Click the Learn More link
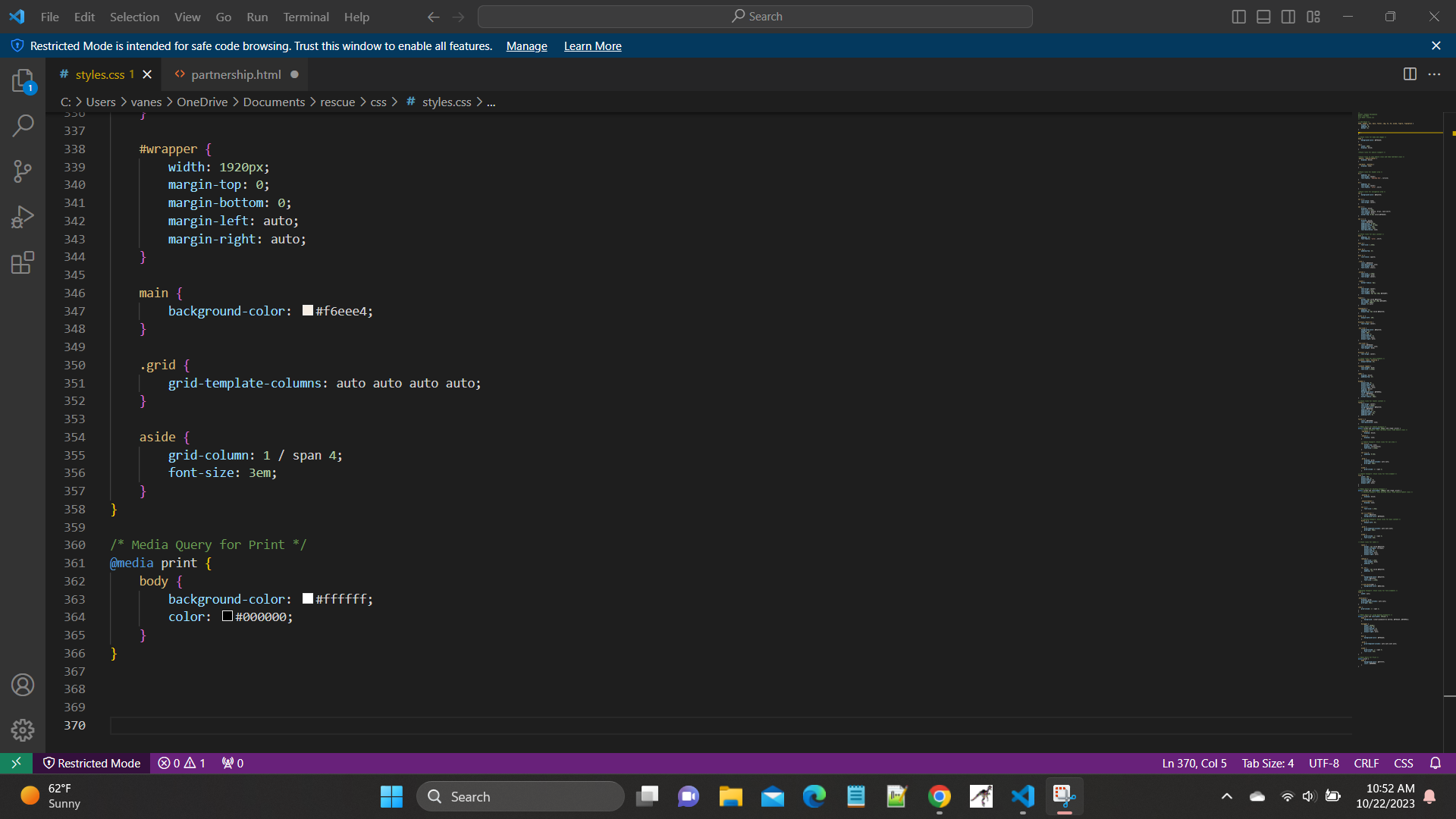Image resolution: width=1456 pixels, height=819 pixels. [x=592, y=46]
